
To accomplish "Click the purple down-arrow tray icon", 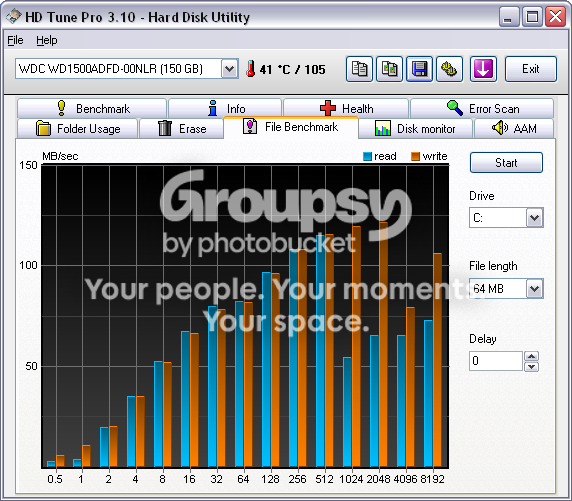I will pos(483,69).
